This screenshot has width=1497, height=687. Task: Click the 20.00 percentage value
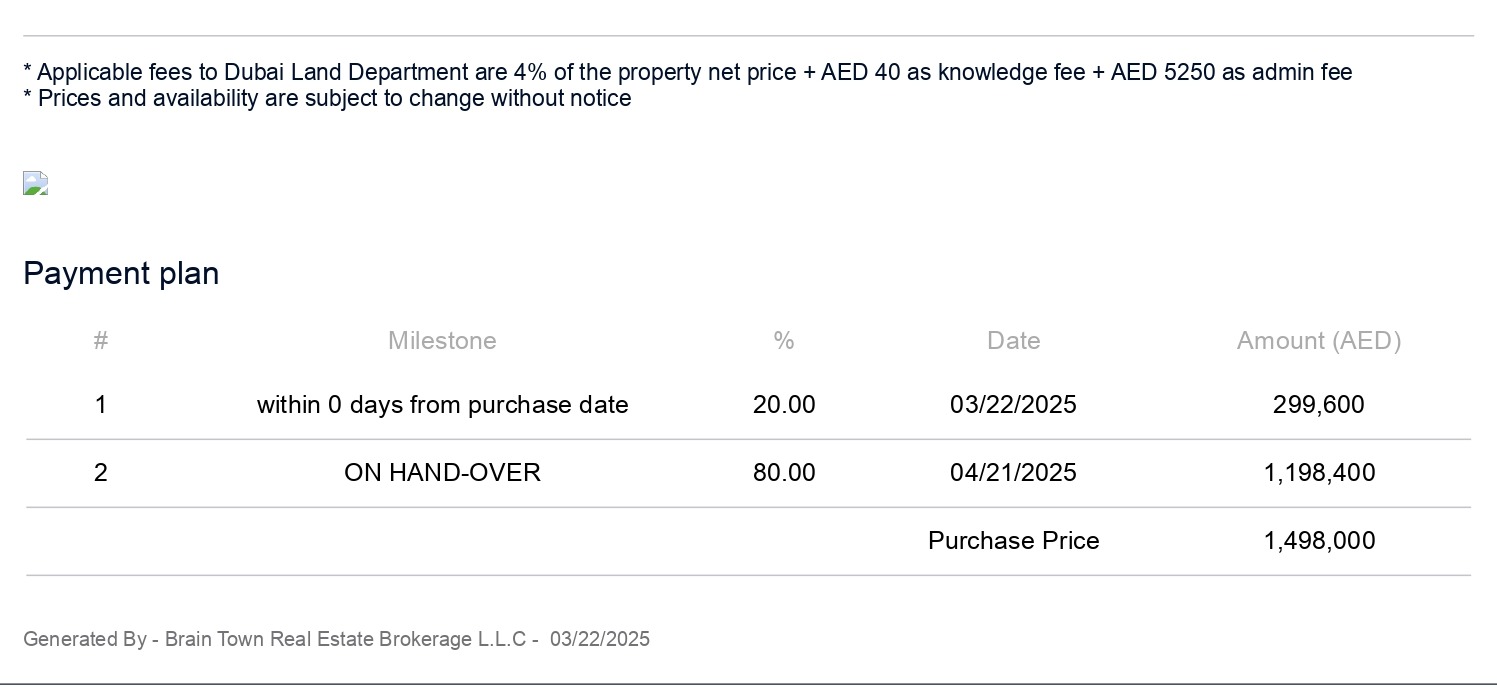[x=783, y=405]
